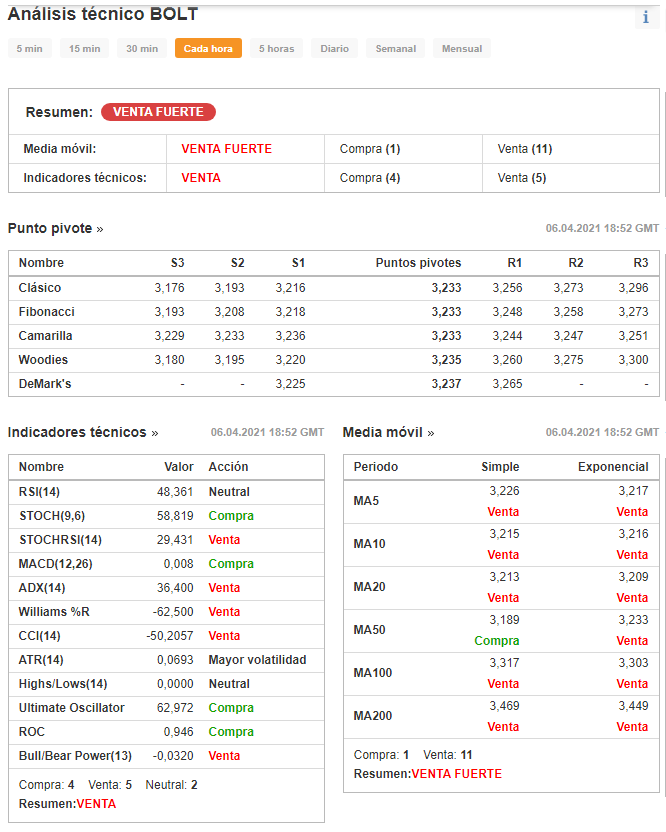Open the Diario timeframe tab
The width and height of the screenshot is (666, 832).
click(335, 49)
